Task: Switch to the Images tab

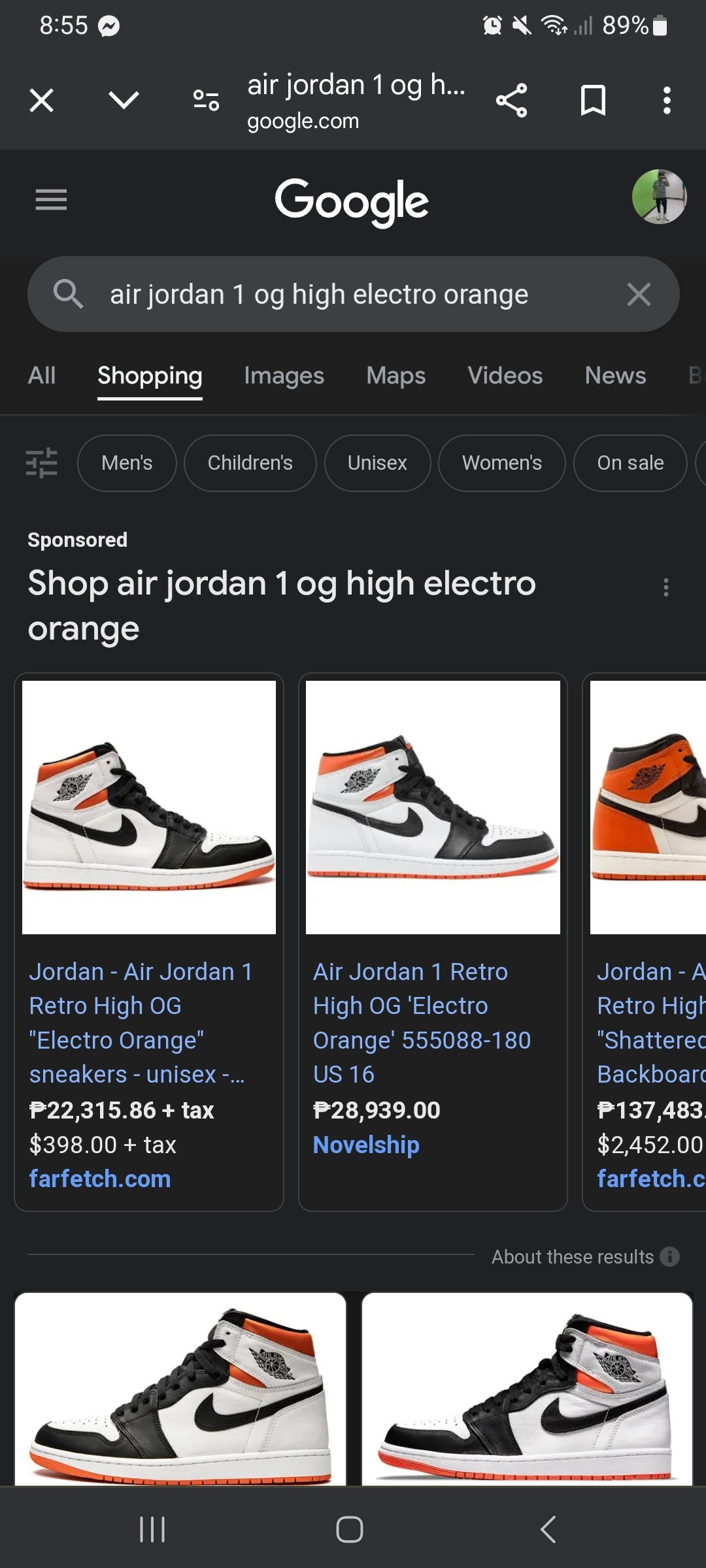Action: [x=284, y=376]
